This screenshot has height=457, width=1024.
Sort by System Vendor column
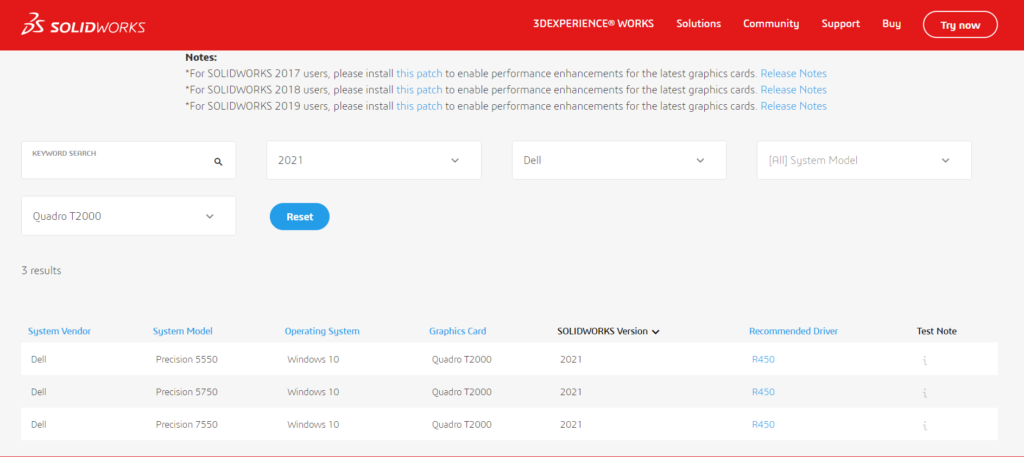(59, 332)
